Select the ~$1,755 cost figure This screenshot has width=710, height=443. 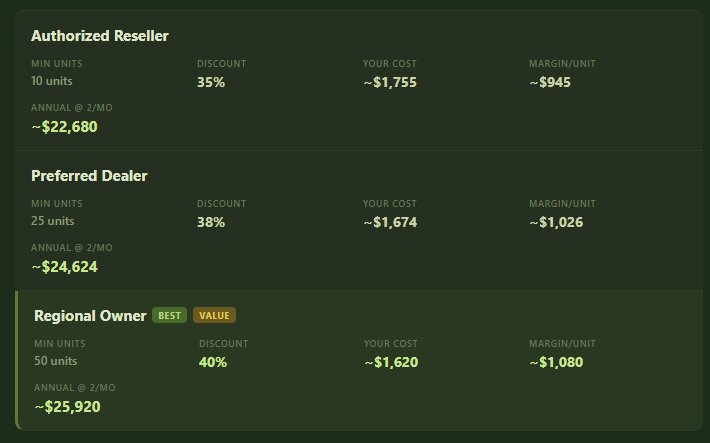(x=390, y=82)
